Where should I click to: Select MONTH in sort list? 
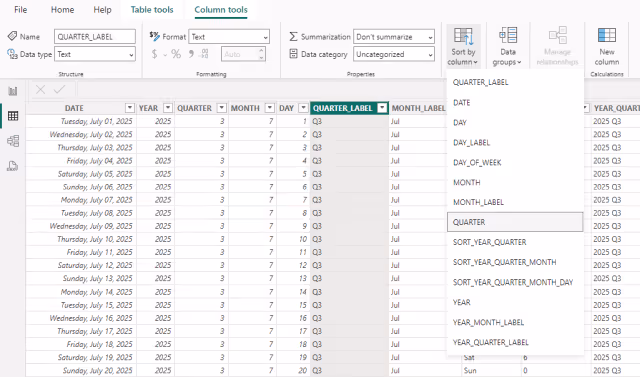coord(515,182)
